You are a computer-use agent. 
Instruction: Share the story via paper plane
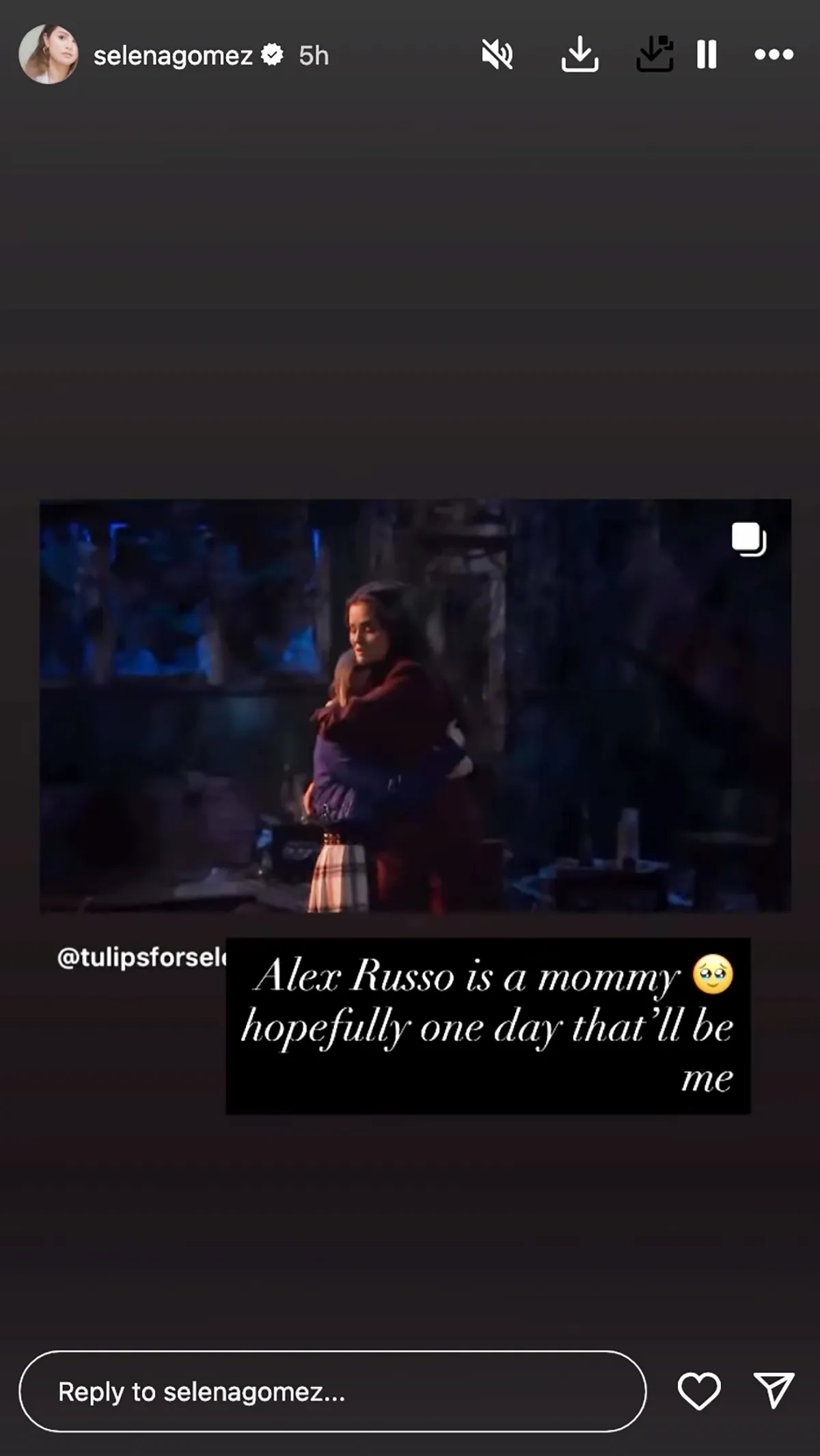[x=774, y=1390]
